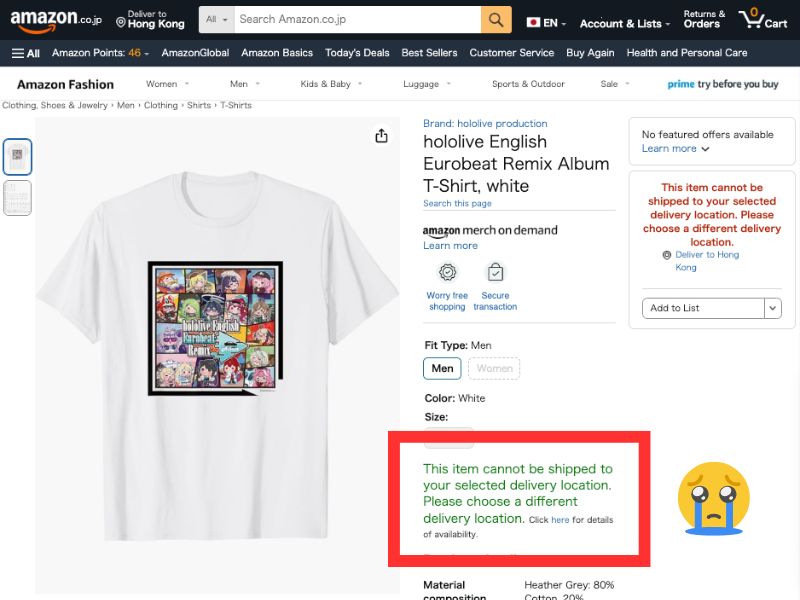800x600 pixels.
Task: Open the shopping cart
Action: tap(762, 19)
